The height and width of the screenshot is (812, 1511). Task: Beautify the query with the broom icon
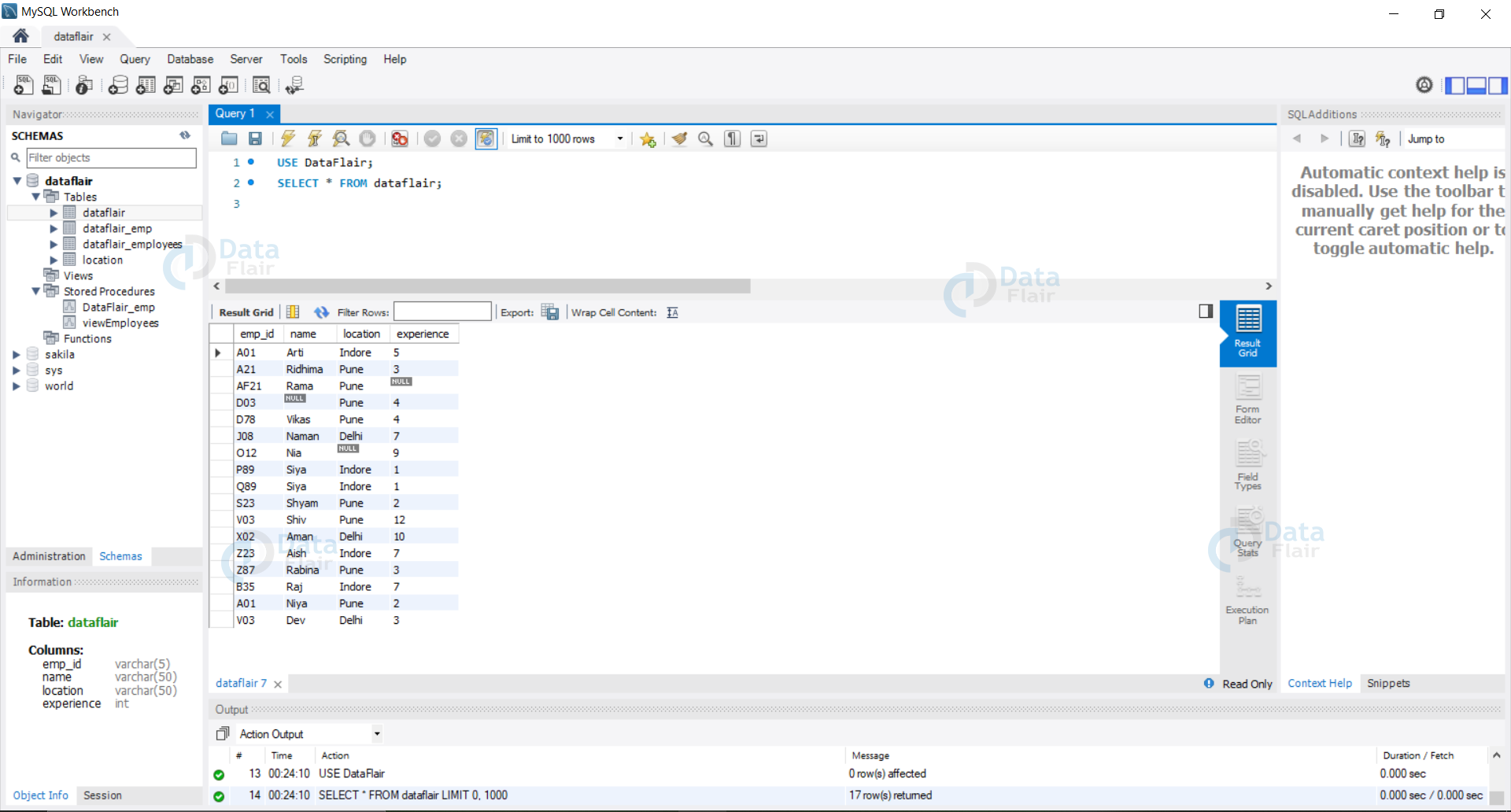(x=679, y=139)
